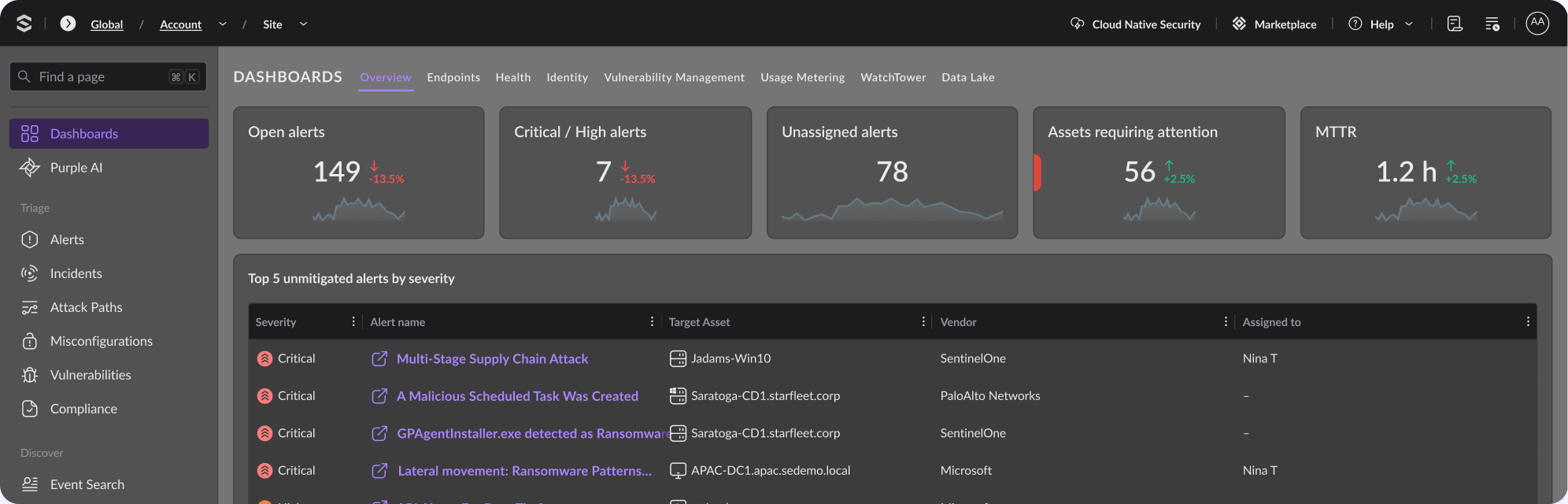Viewport: 1568px width, 504px height.
Task: Open Severity column options menu
Action: pyautogui.click(x=353, y=321)
